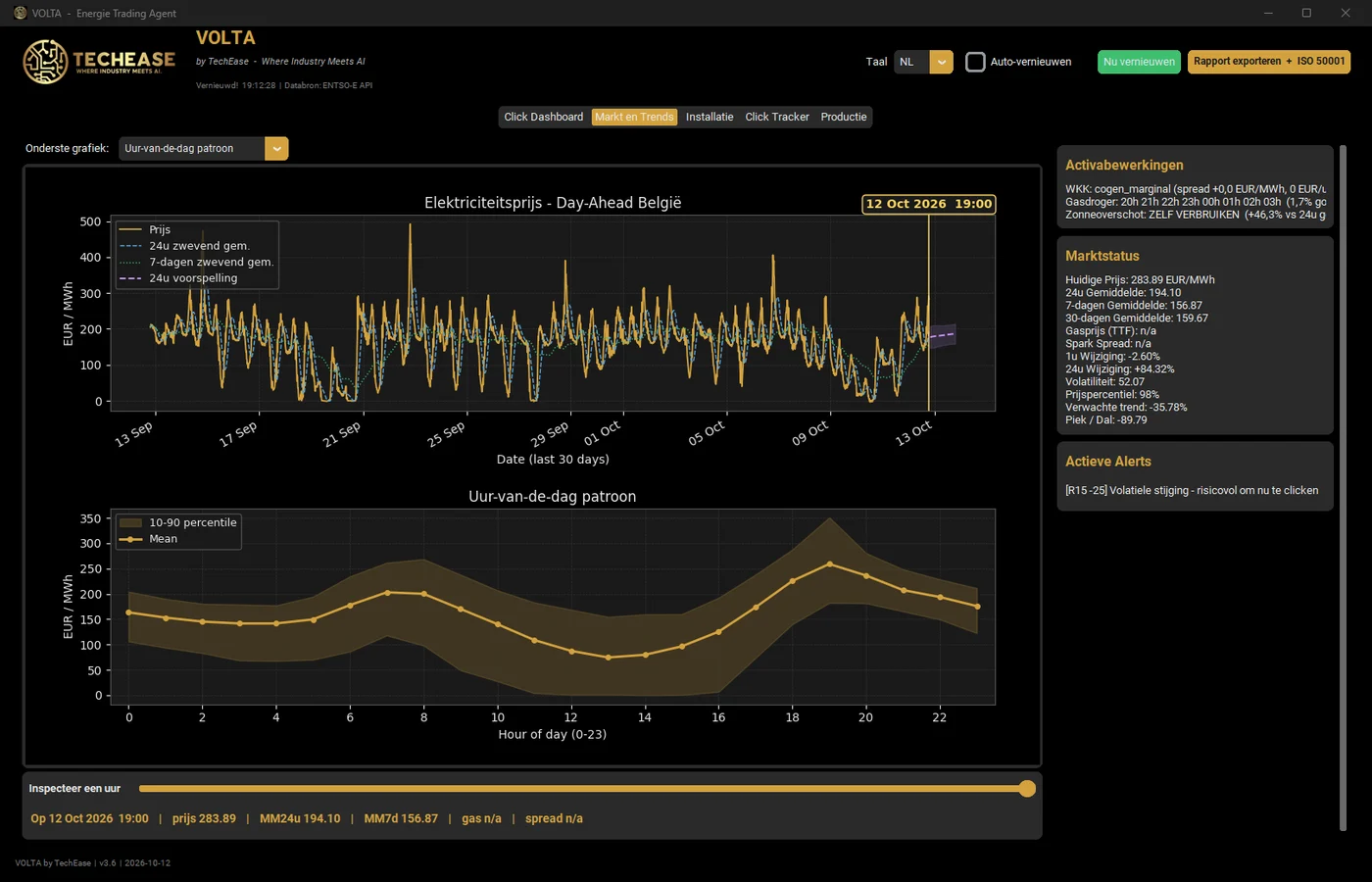
Task: Click the right side panel scrollbar
Action: pos(1343,488)
